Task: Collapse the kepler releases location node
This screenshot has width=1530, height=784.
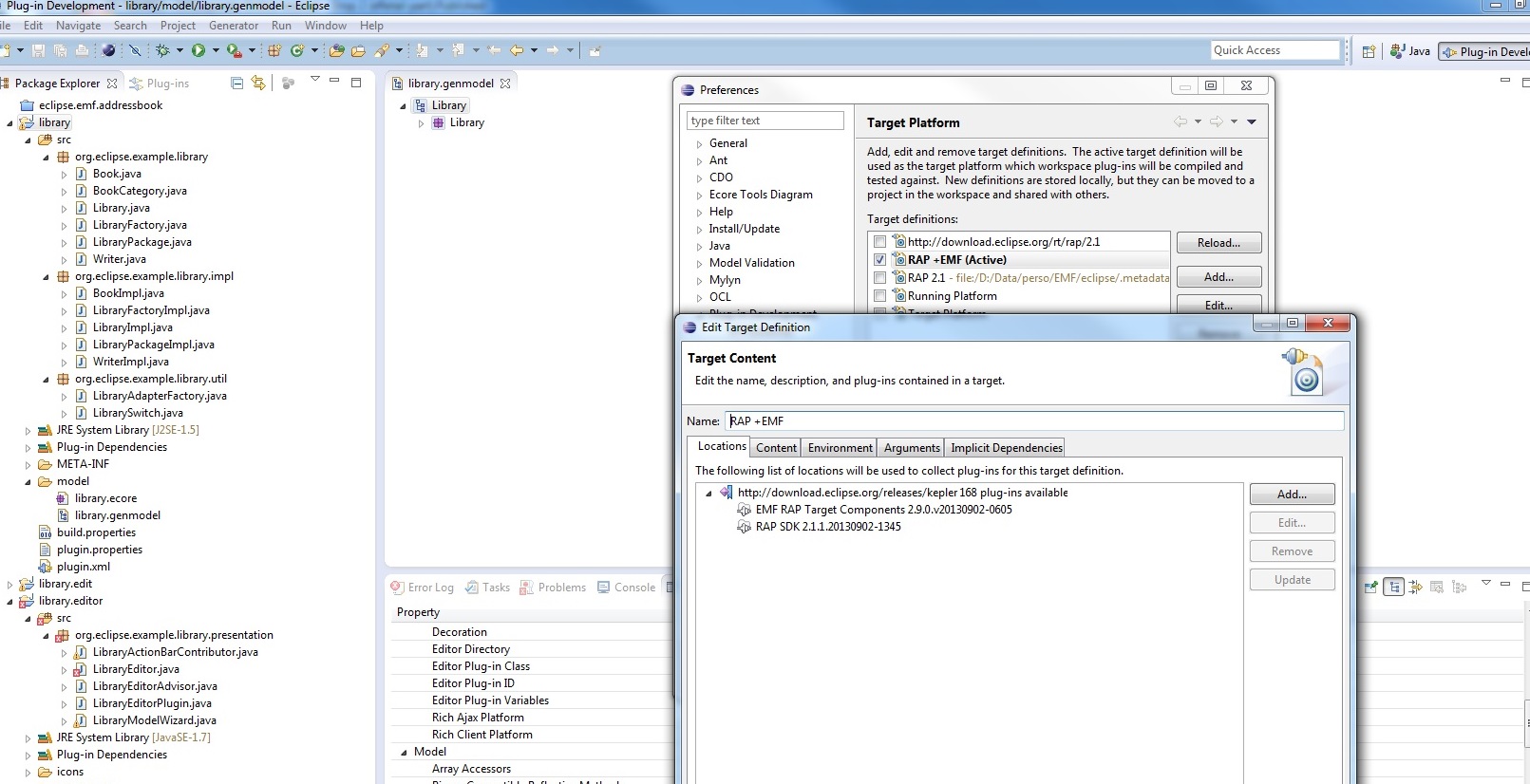Action: click(708, 494)
